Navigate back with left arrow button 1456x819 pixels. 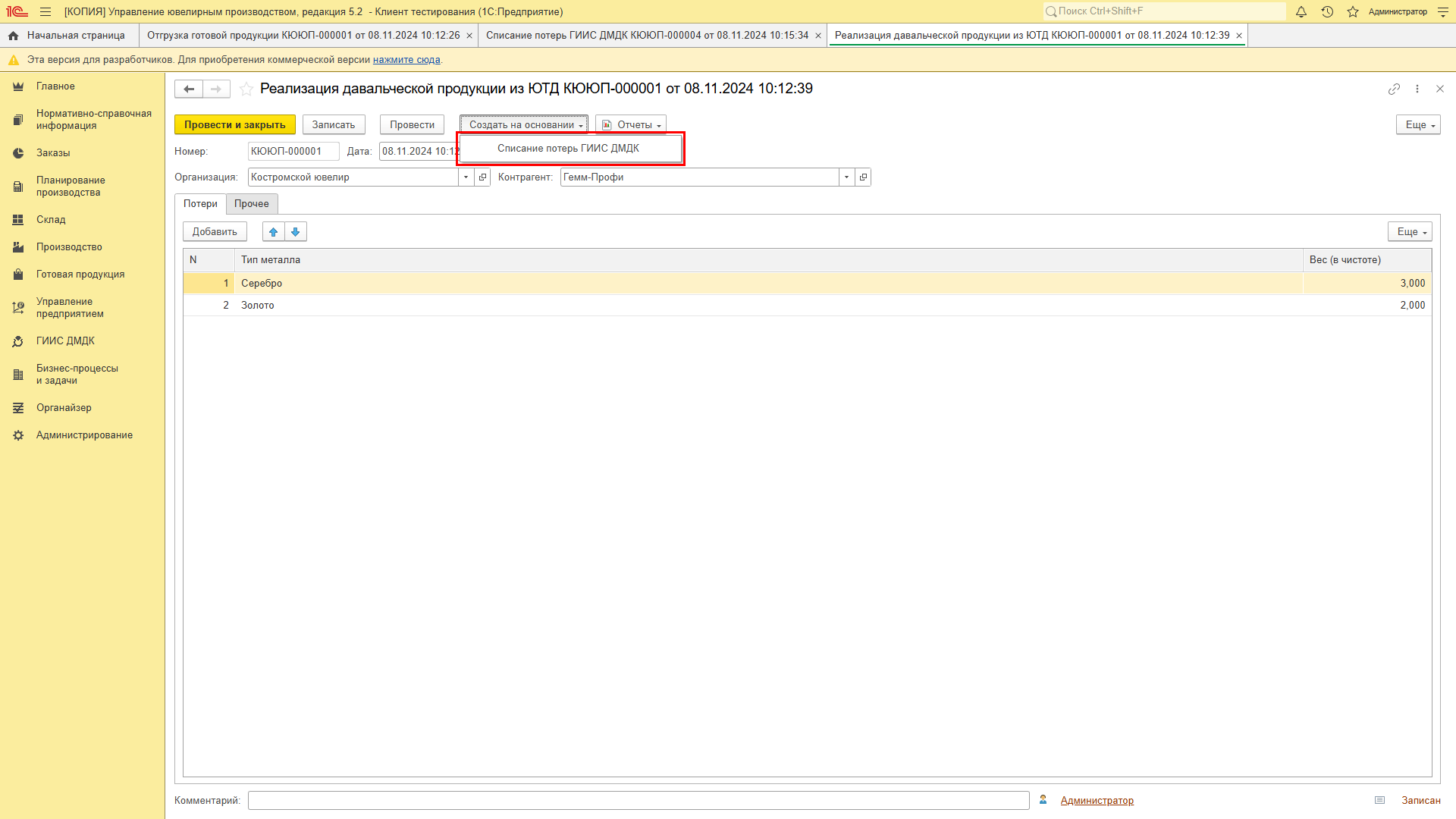click(189, 89)
